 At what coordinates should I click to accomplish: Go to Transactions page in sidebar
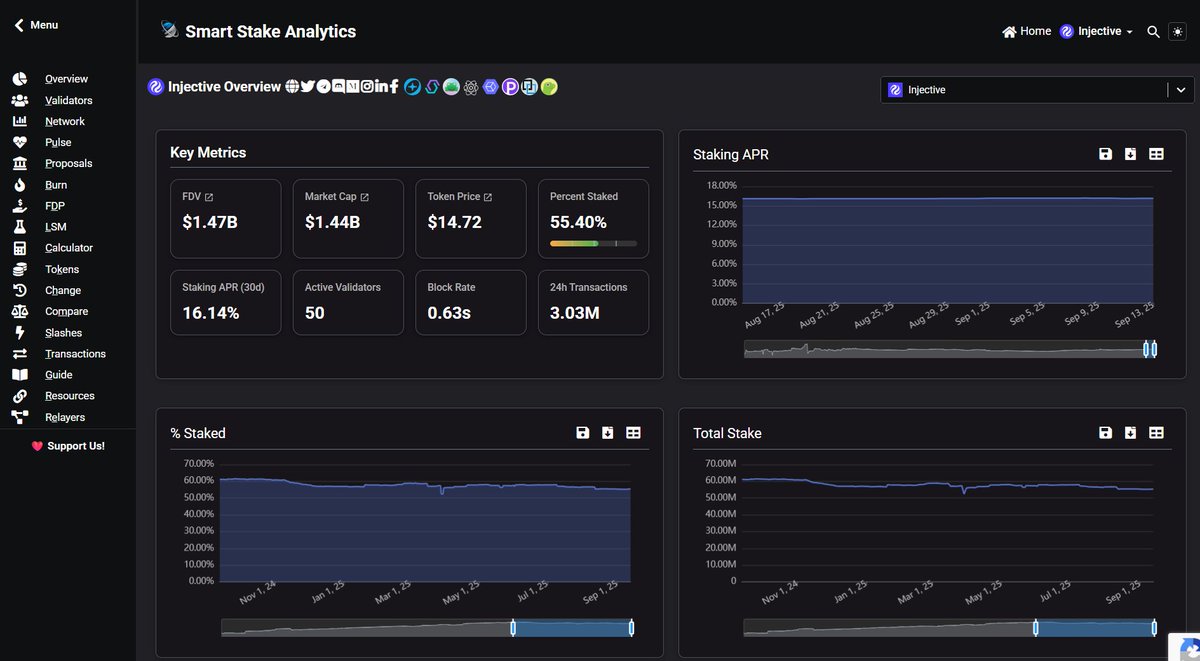pos(75,354)
